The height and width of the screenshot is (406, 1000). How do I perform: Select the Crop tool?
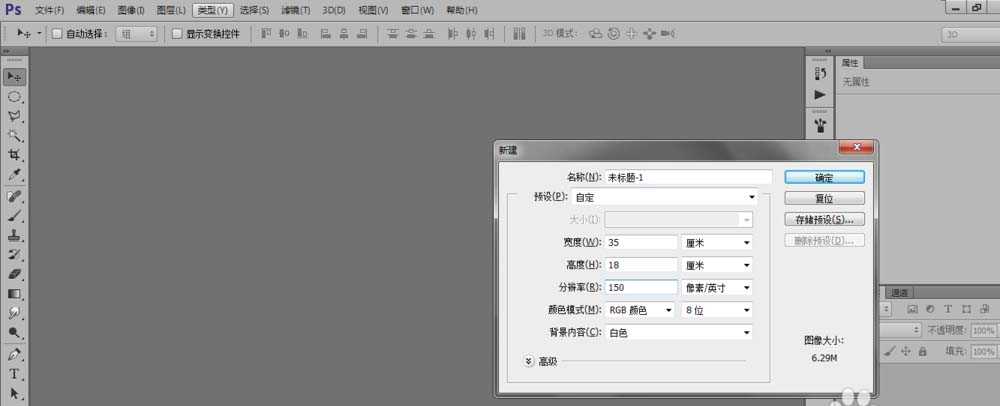click(x=14, y=155)
